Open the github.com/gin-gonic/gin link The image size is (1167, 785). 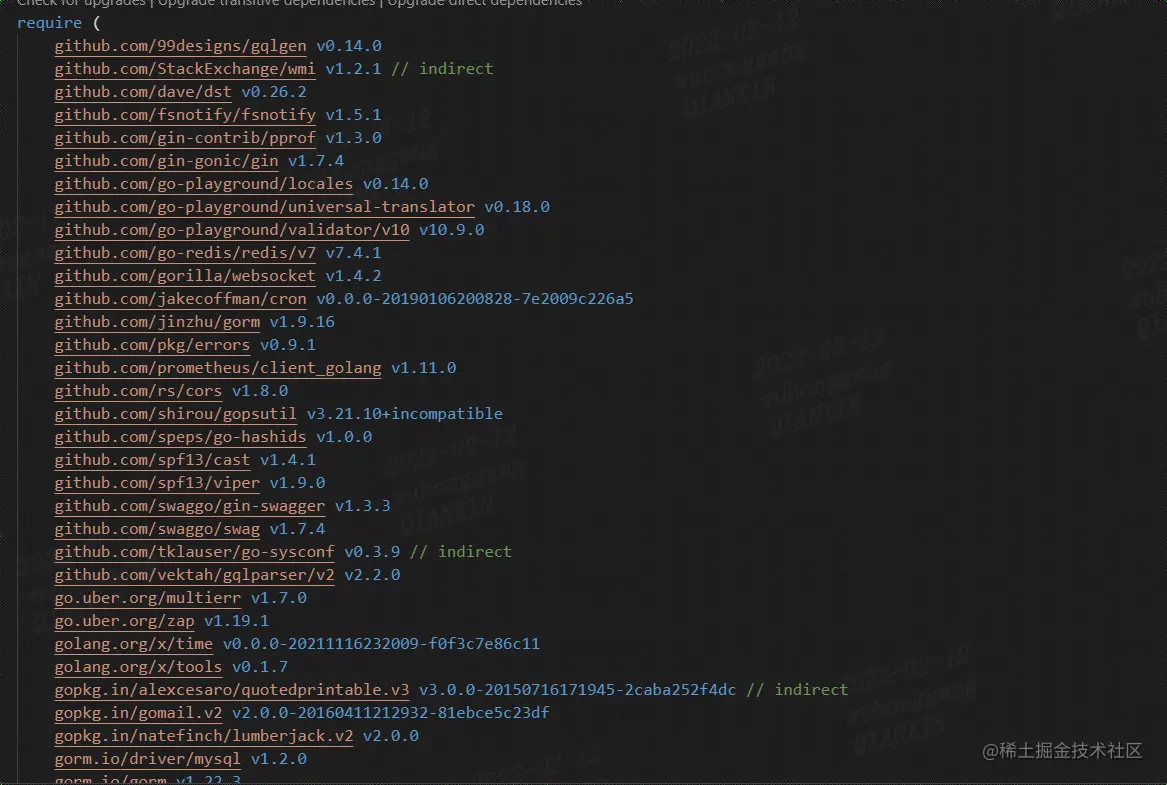[x=166, y=161]
